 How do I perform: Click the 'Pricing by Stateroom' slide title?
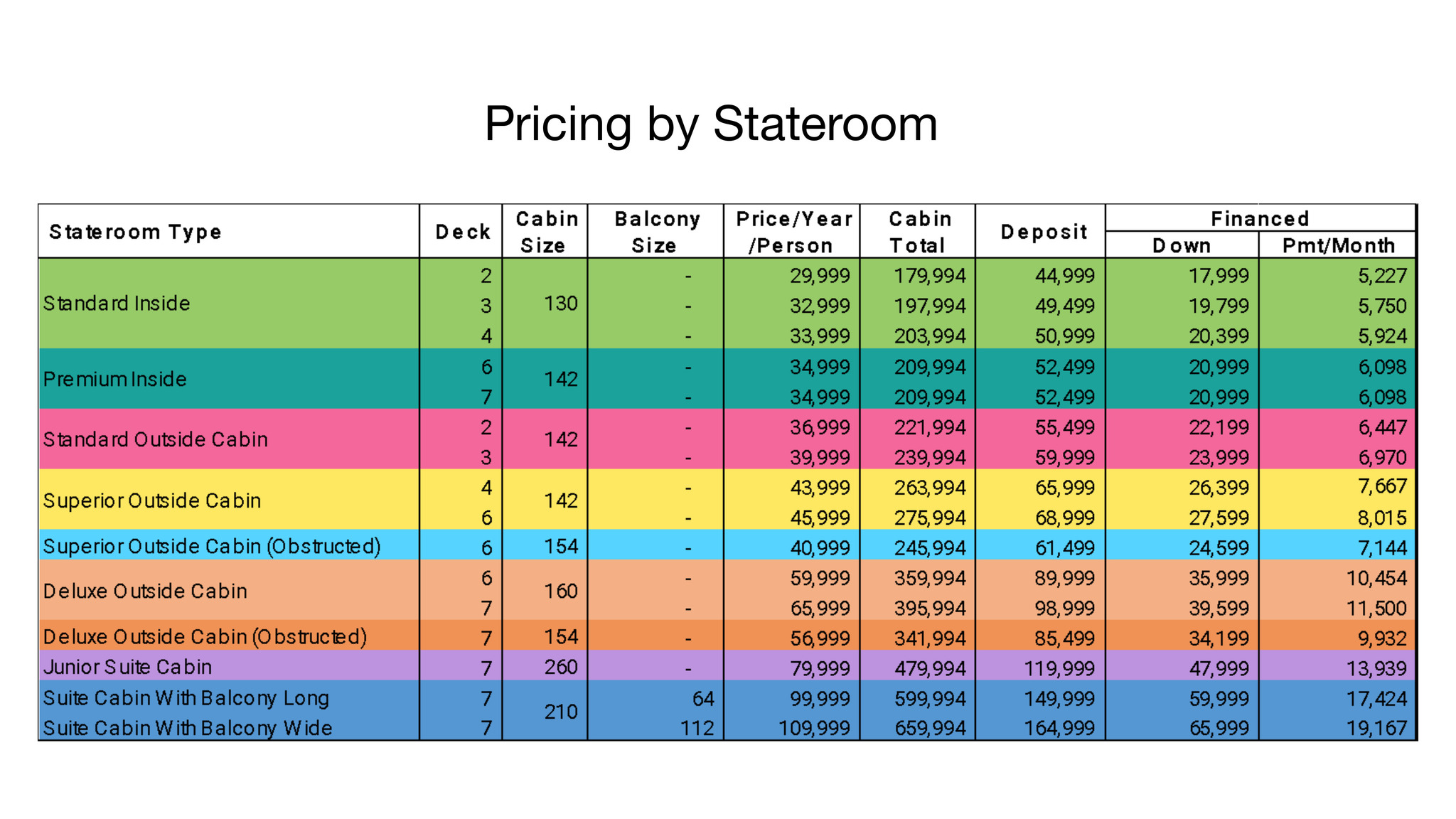pyautogui.click(x=711, y=124)
